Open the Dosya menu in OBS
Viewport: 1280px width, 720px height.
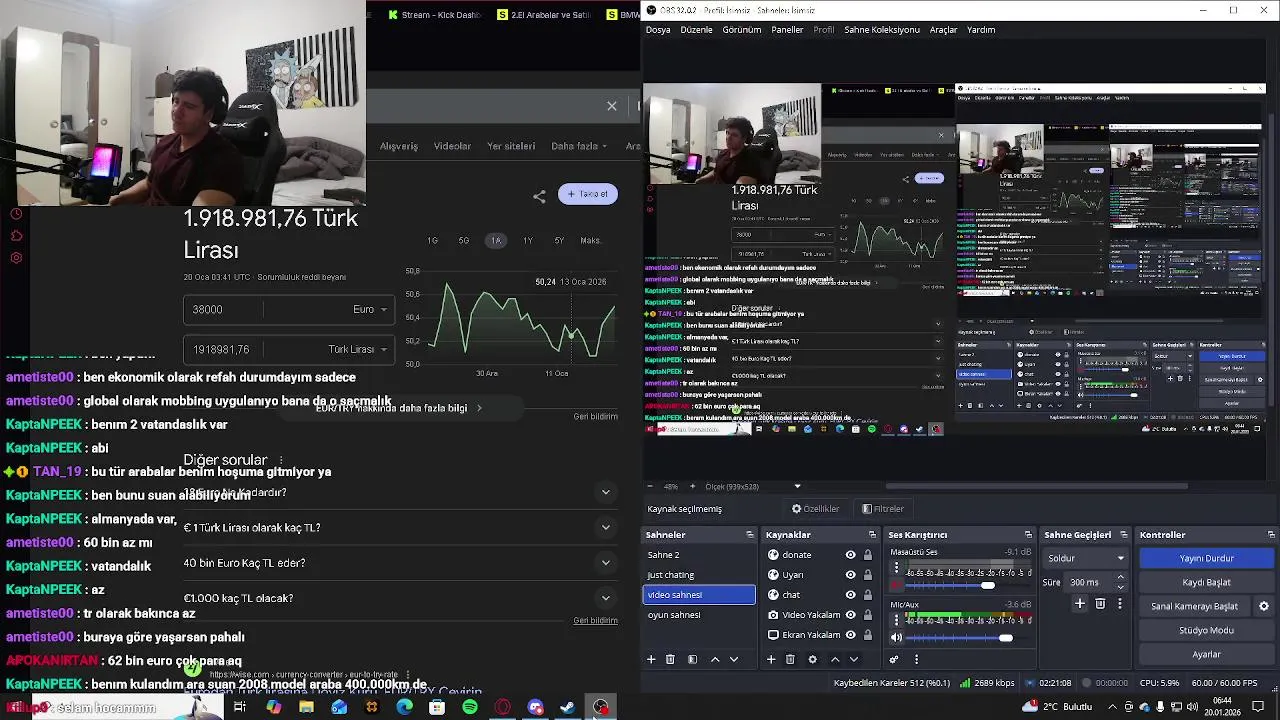coord(658,30)
